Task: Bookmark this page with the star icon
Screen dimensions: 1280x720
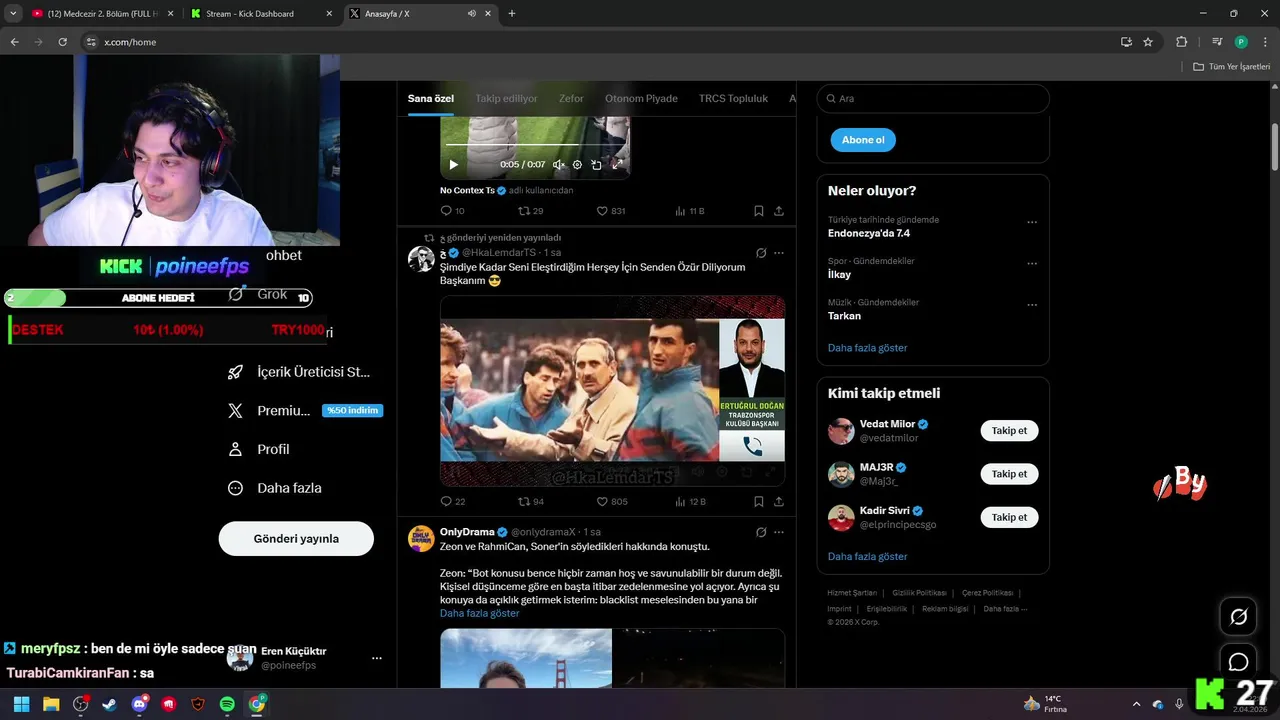Action: point(1148,42)
